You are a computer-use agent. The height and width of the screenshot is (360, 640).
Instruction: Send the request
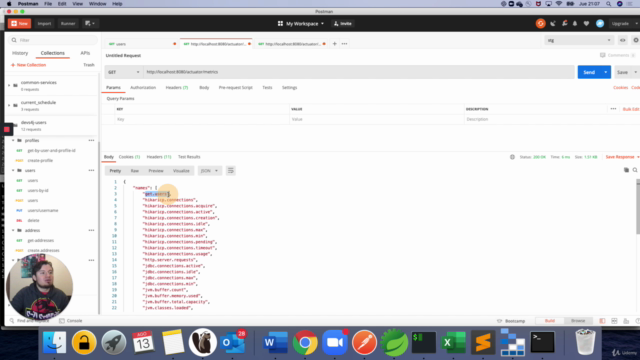(589, 72)
